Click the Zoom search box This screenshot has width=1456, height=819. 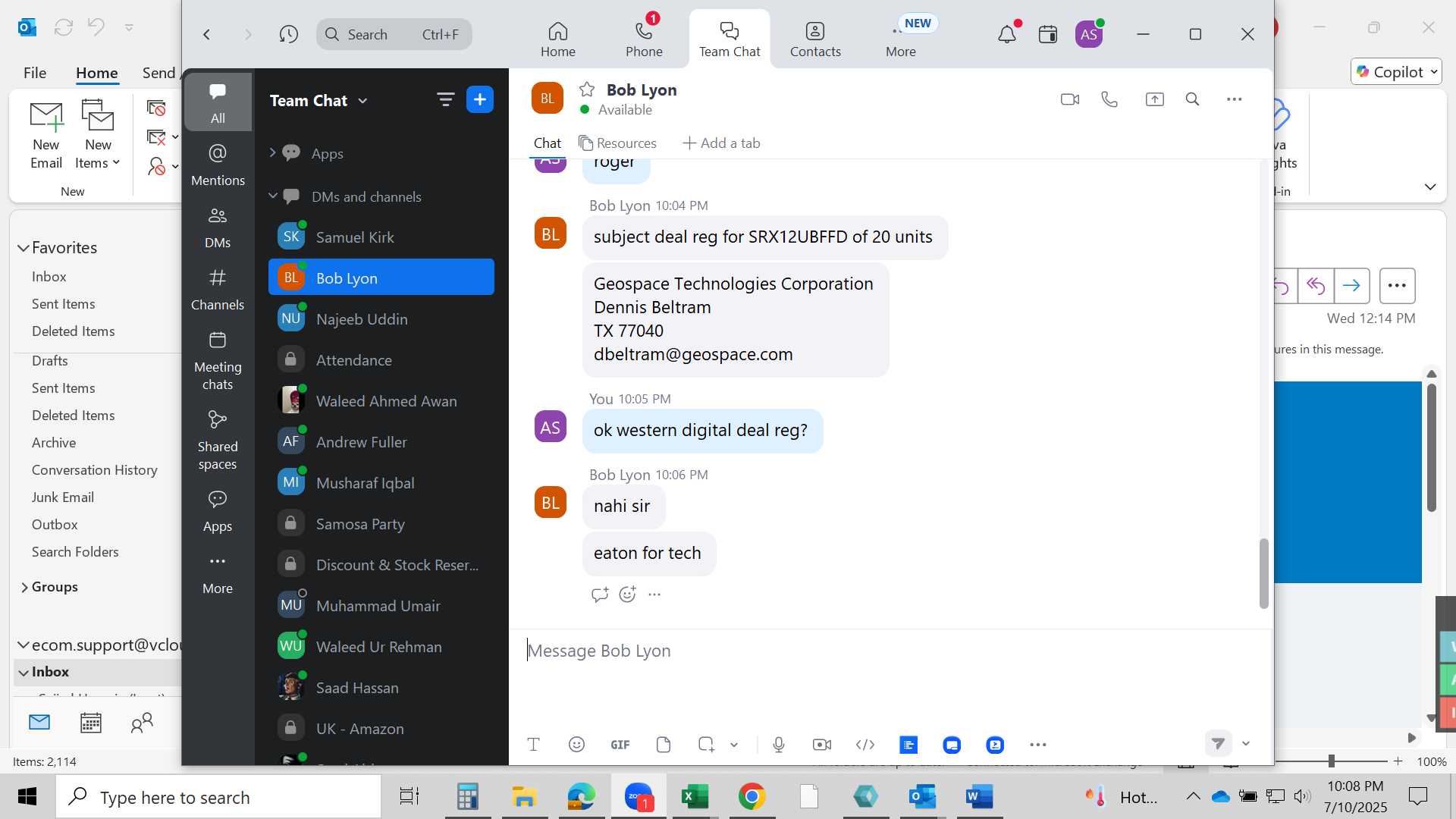coord(394,34)
